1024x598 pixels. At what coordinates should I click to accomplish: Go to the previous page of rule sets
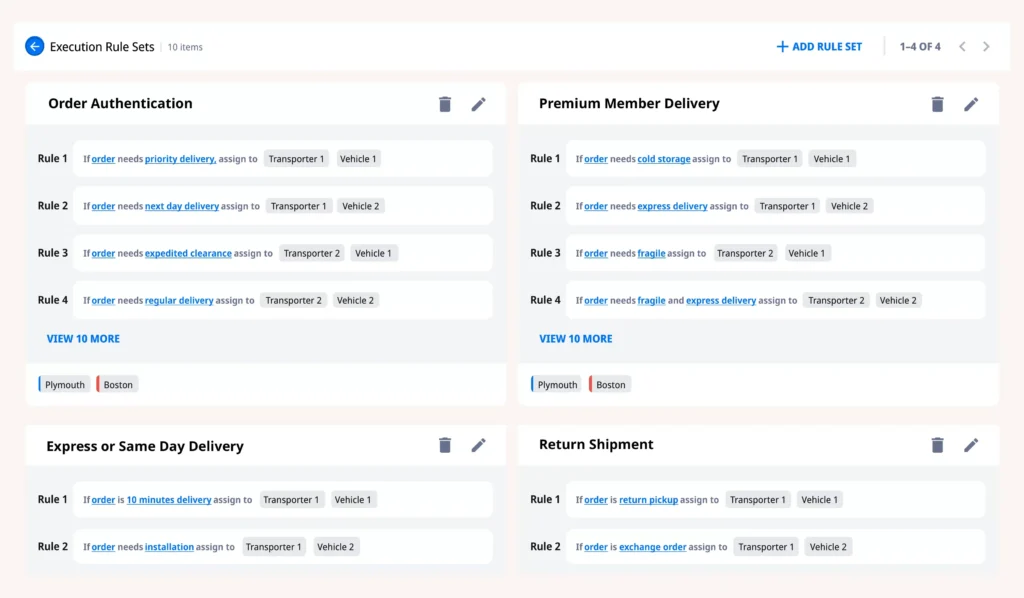click(x=962, y=46)
